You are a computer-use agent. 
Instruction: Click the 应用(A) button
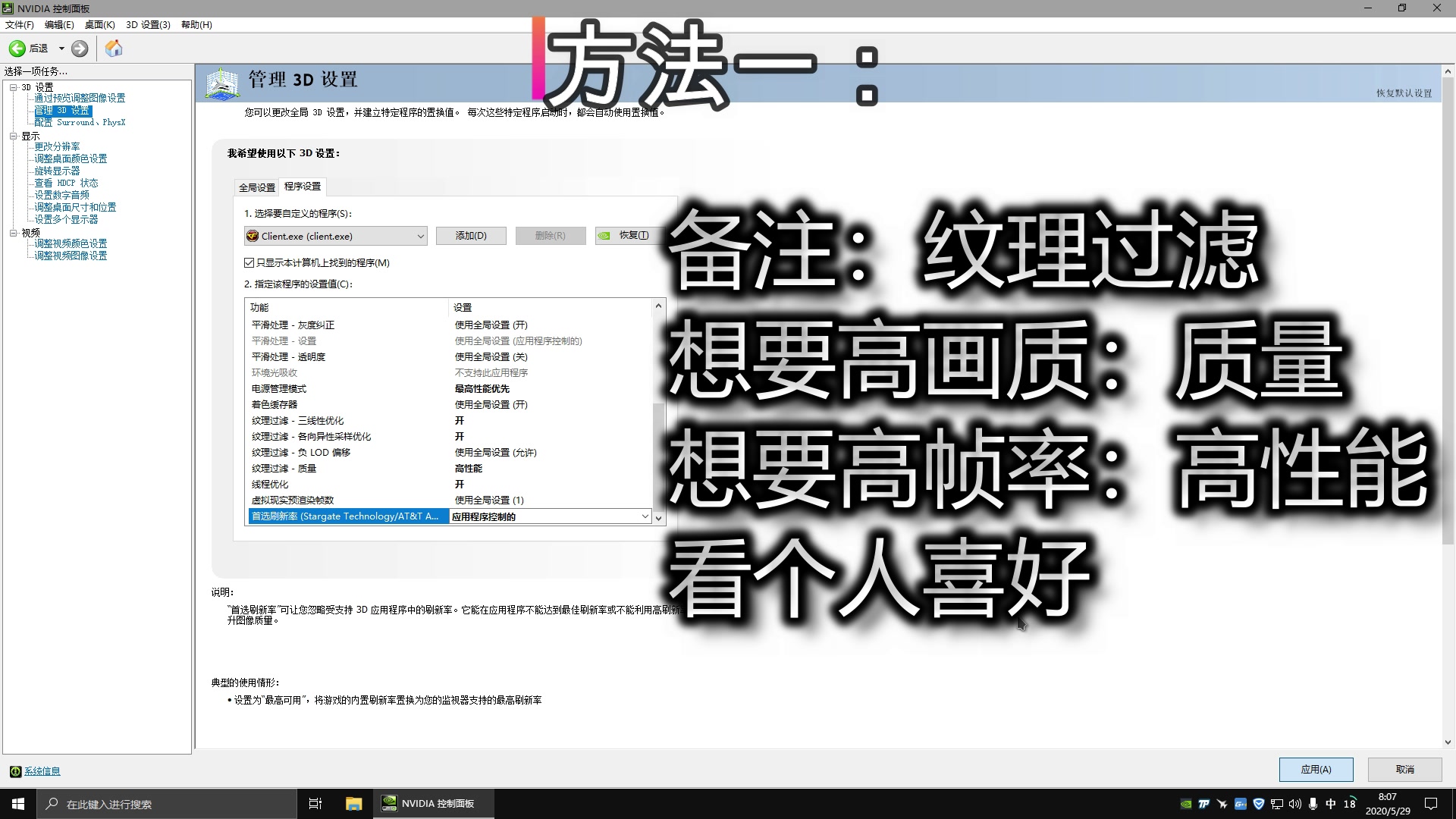(1316, 769)
